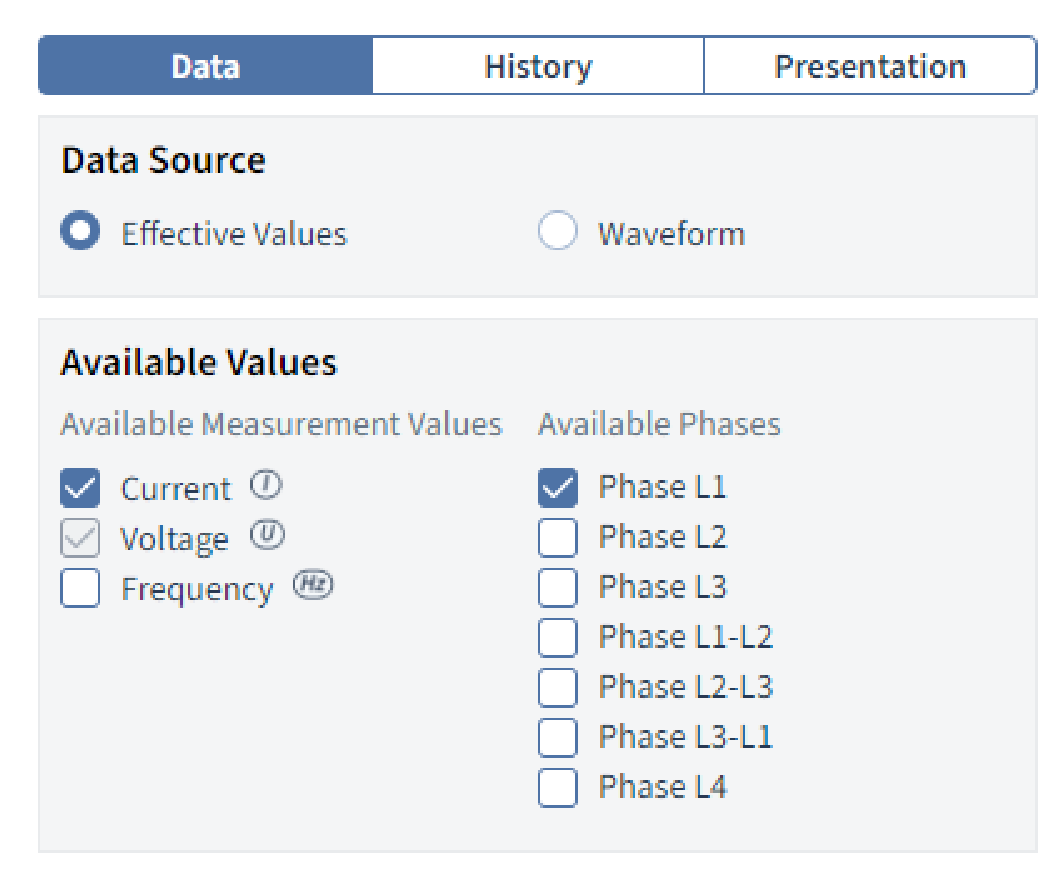The height and width of the screenshot is (870, 1061).
Task: Tick the Phase L4 checkbox
Action: [558, 787]
